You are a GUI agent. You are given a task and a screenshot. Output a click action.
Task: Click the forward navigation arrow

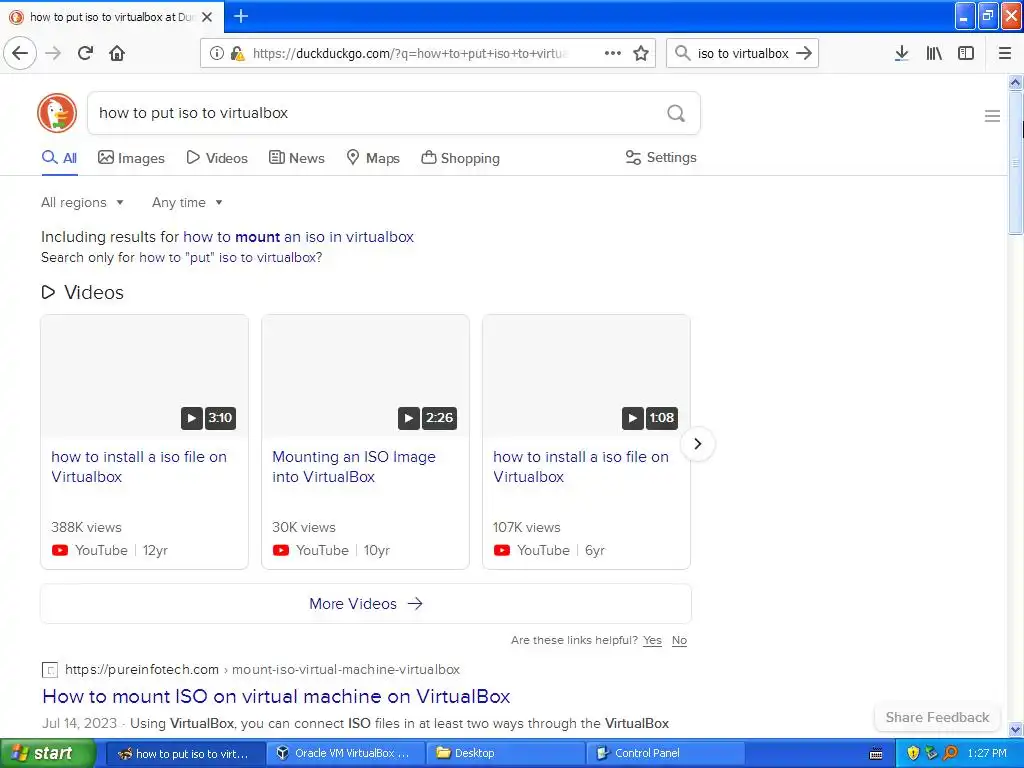pos(54,53)
